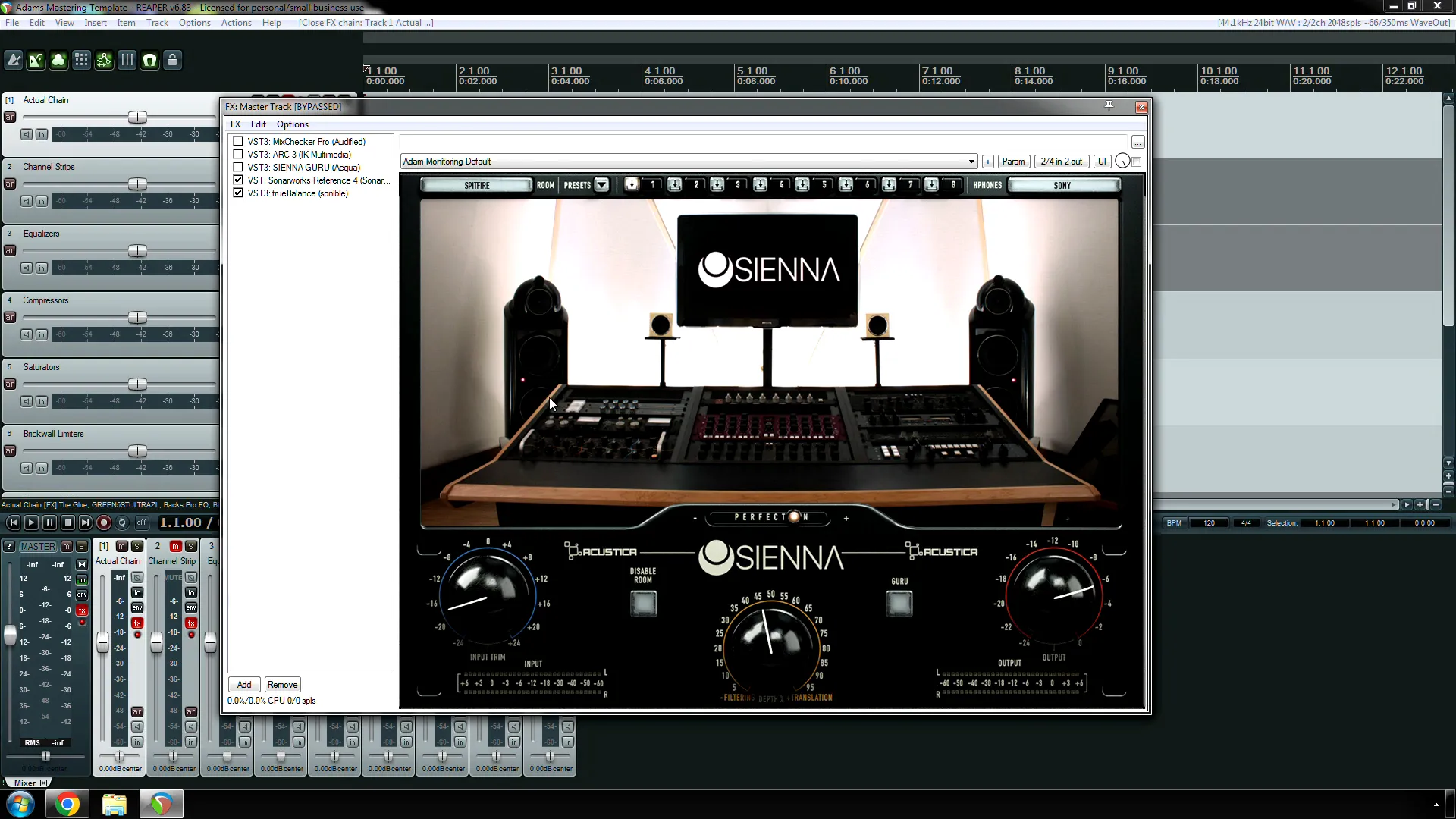The width and height of the screenshot is (1456, 819).
Task: Enable ARC 3 plugin checkbox
Action: click(x=238, y=154)
